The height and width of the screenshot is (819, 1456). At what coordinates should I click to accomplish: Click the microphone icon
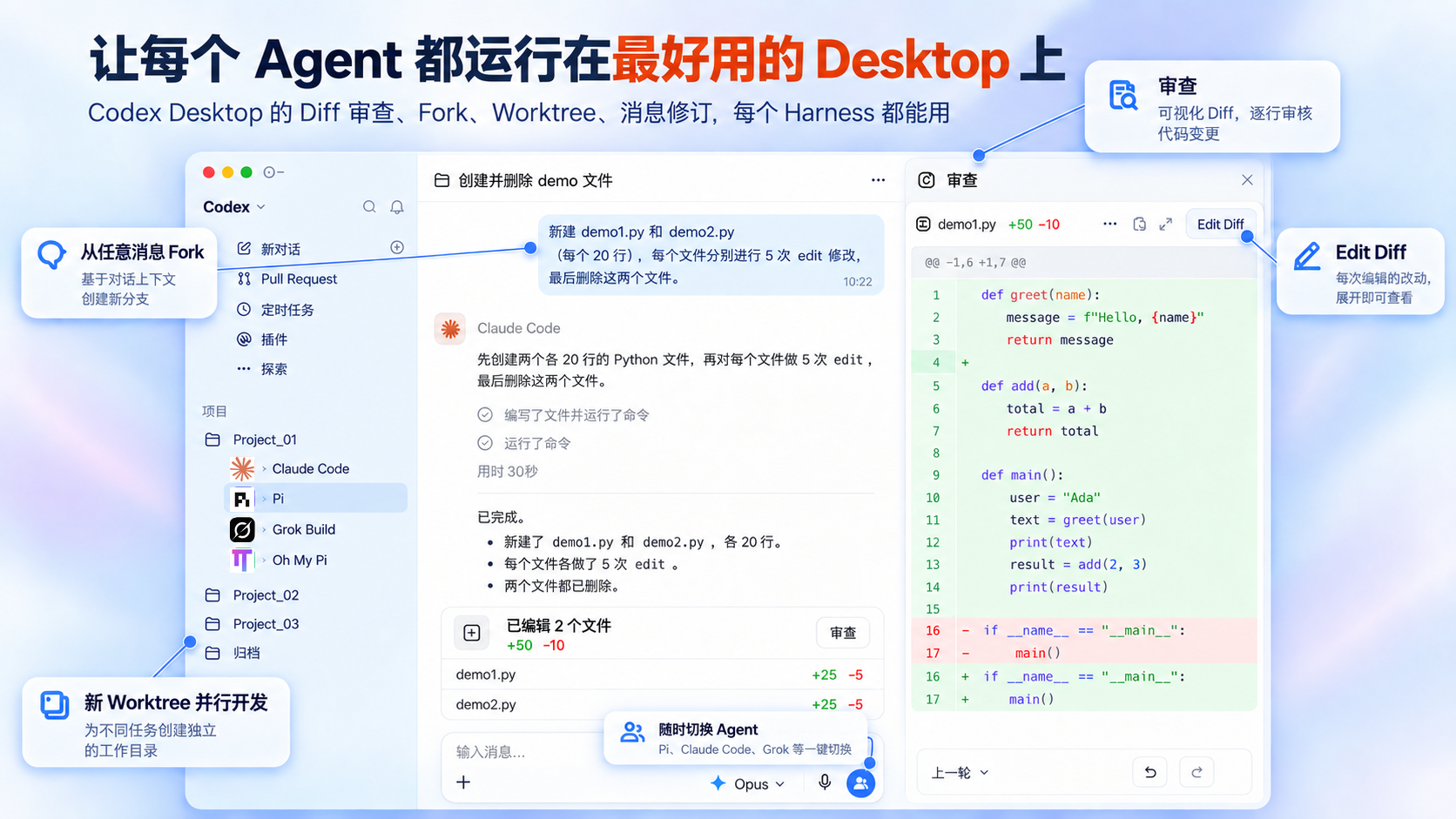[x=825, y=782]
